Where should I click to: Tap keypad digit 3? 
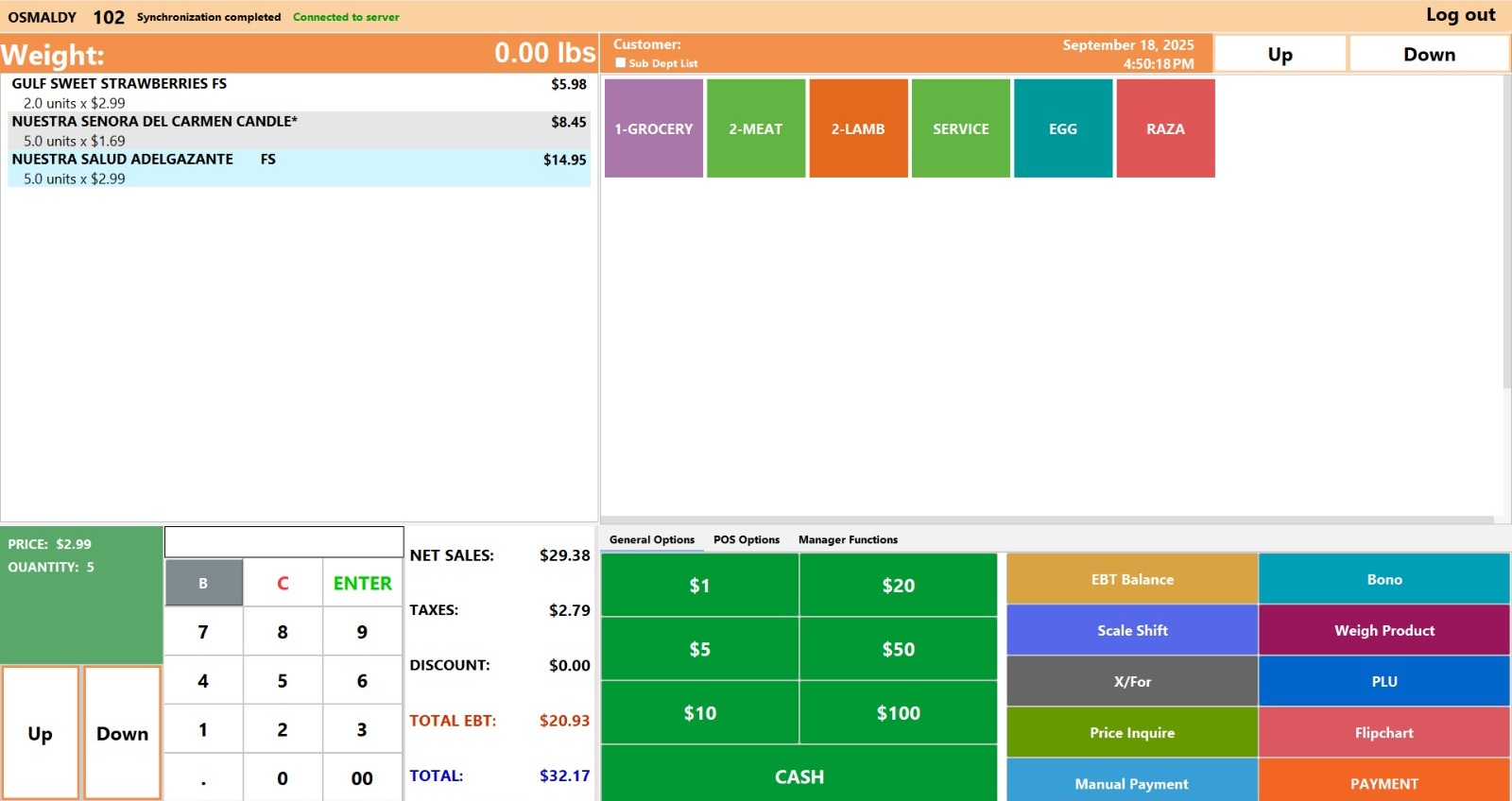[x=363, y=729]
